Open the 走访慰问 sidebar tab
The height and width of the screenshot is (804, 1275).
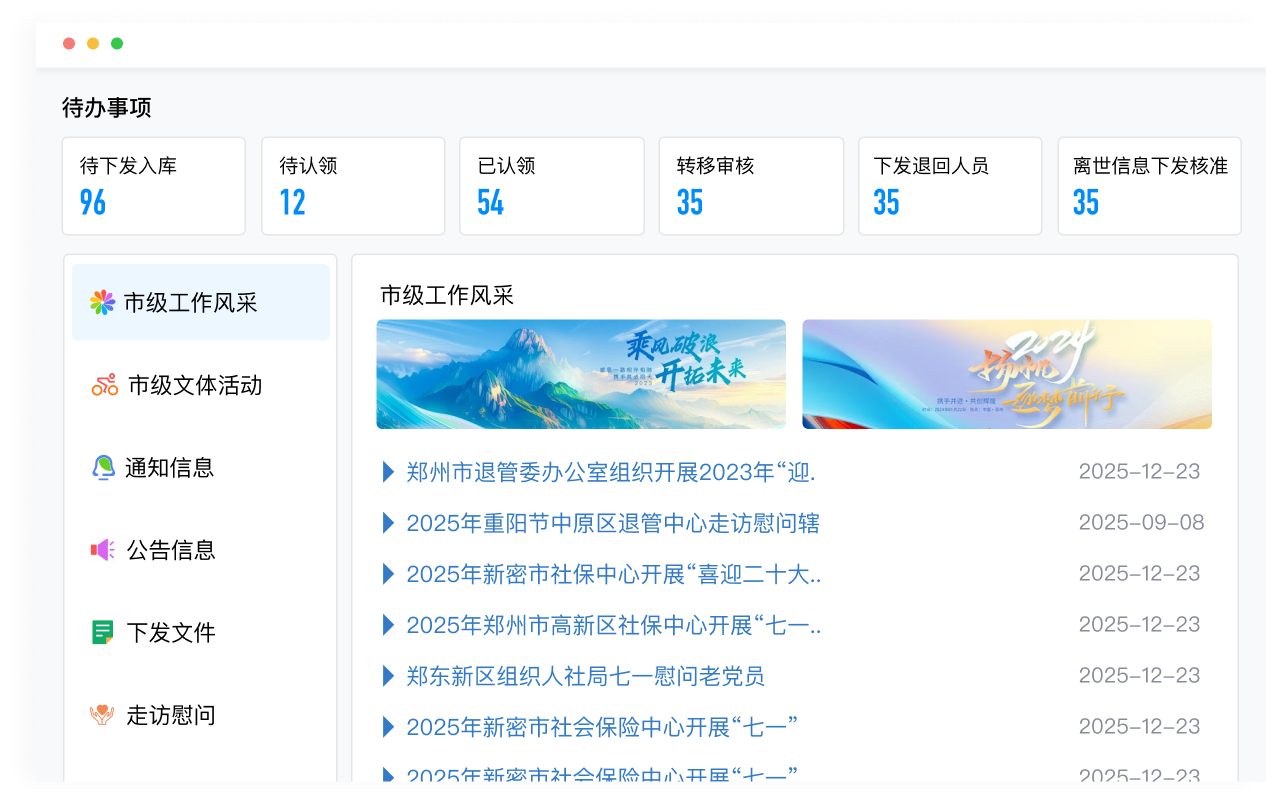[x=201, y=714]
